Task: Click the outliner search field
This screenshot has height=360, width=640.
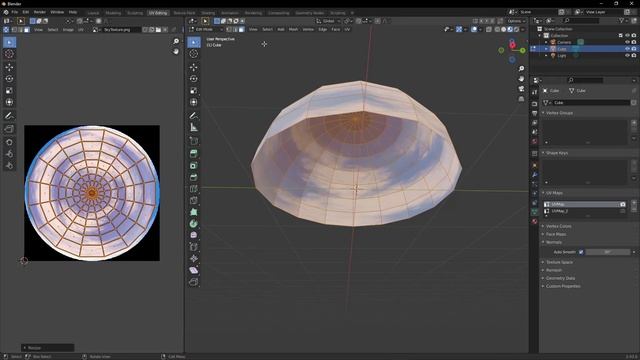Action: pos(581,20)
